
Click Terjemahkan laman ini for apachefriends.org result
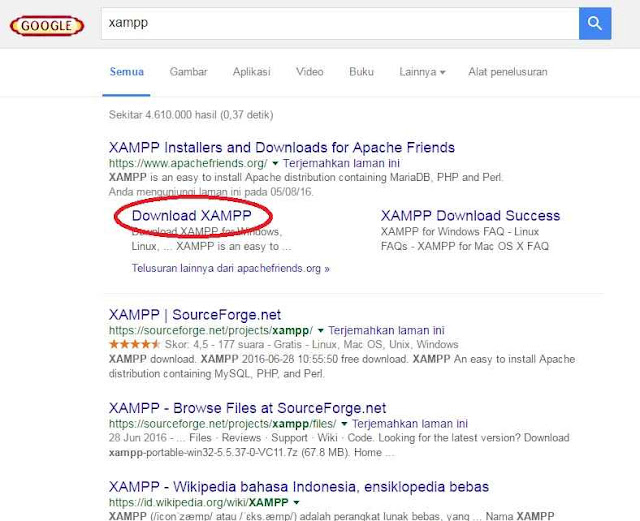point(341,163)
